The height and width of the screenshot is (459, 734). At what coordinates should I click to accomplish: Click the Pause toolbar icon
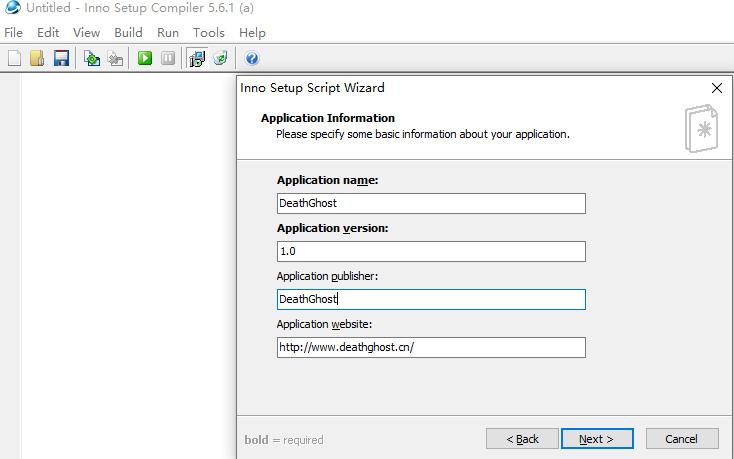pos(168,58)
